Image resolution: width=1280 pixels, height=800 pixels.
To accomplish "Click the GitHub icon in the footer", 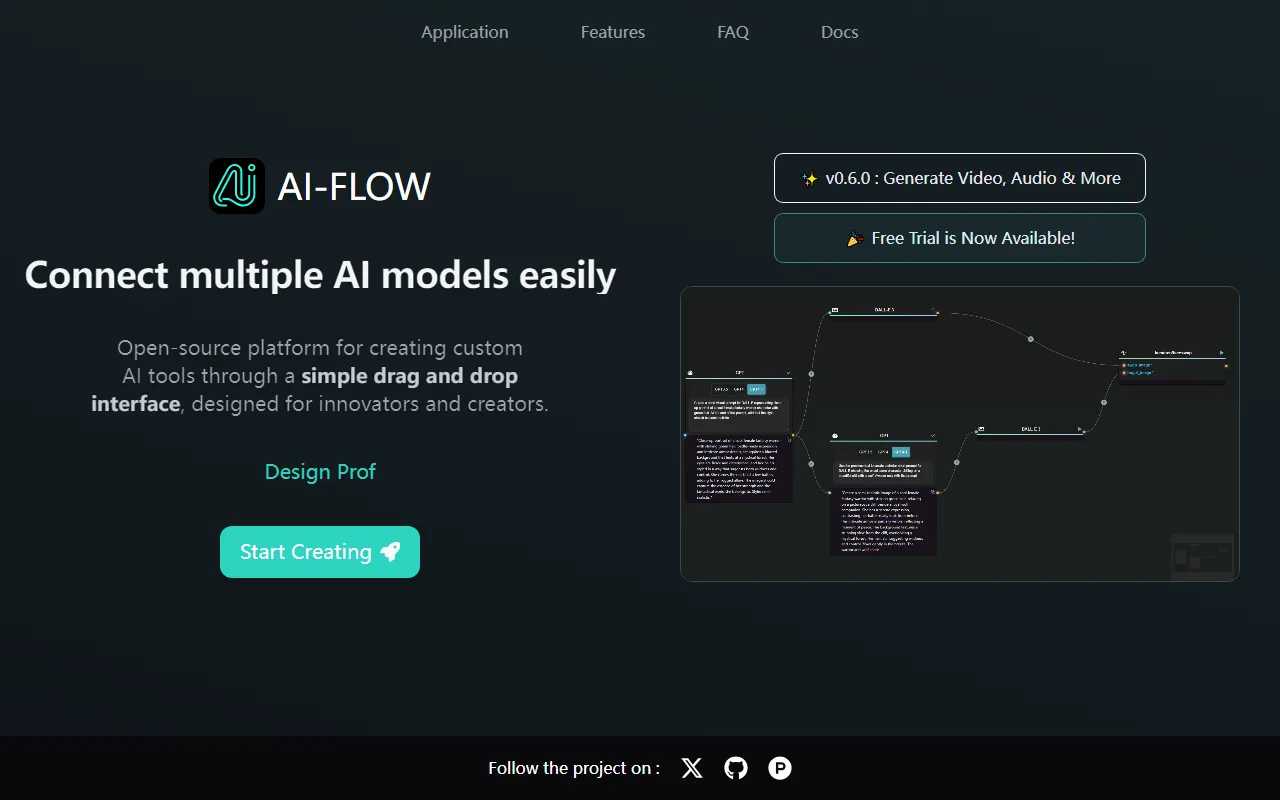I will click(x=735, y=767).
